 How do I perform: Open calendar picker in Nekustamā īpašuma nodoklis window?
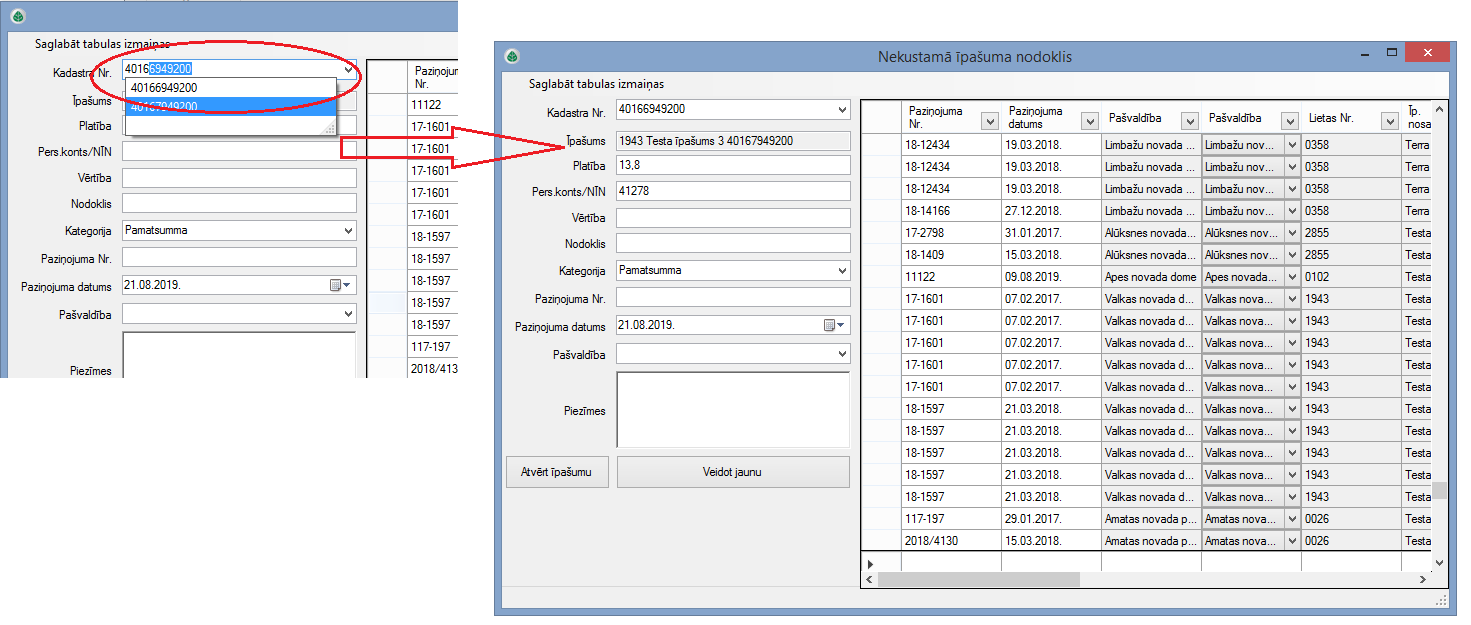click(x=834, y=326)
